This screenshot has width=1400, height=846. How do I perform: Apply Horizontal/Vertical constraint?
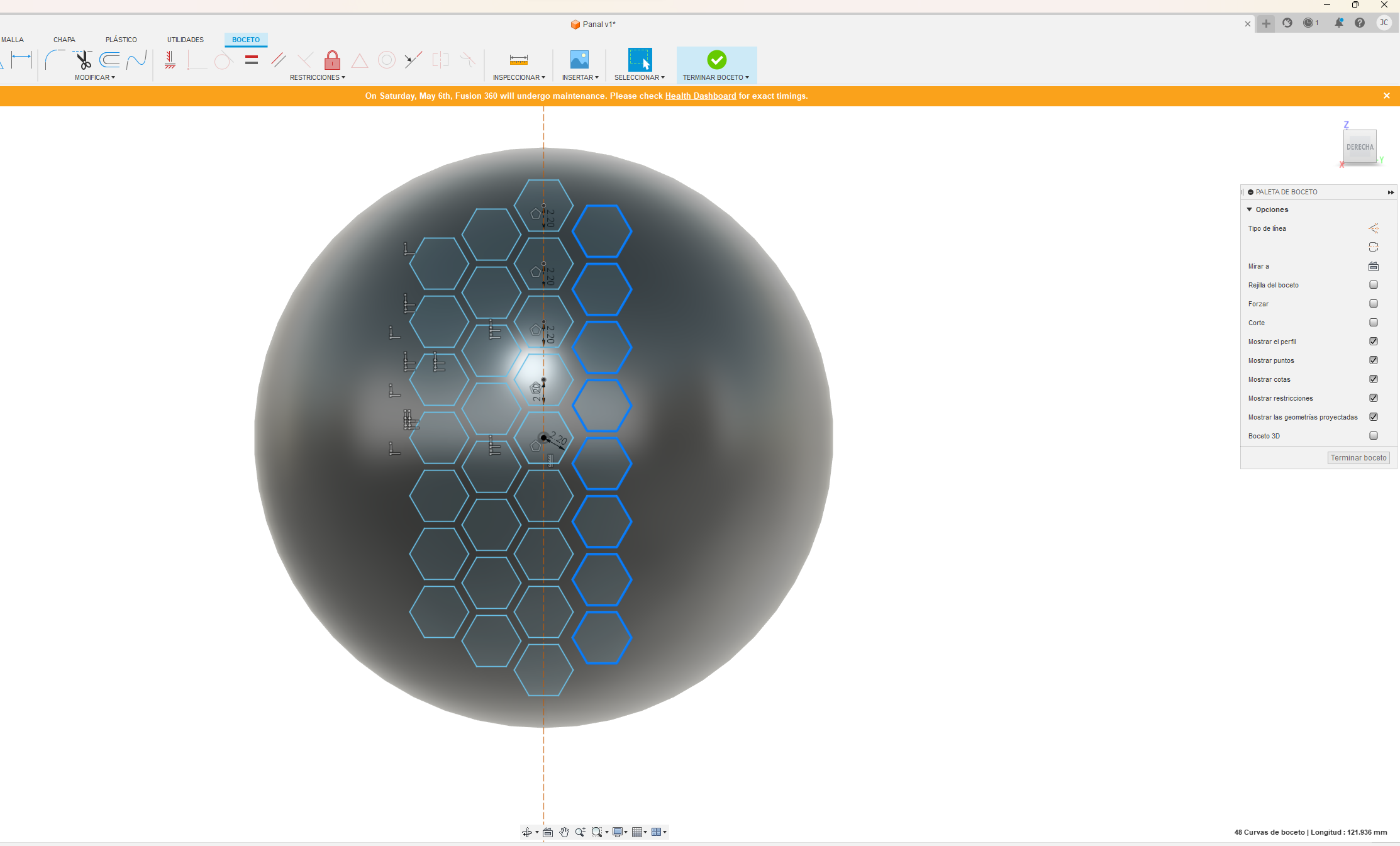[x=170, y=60]
